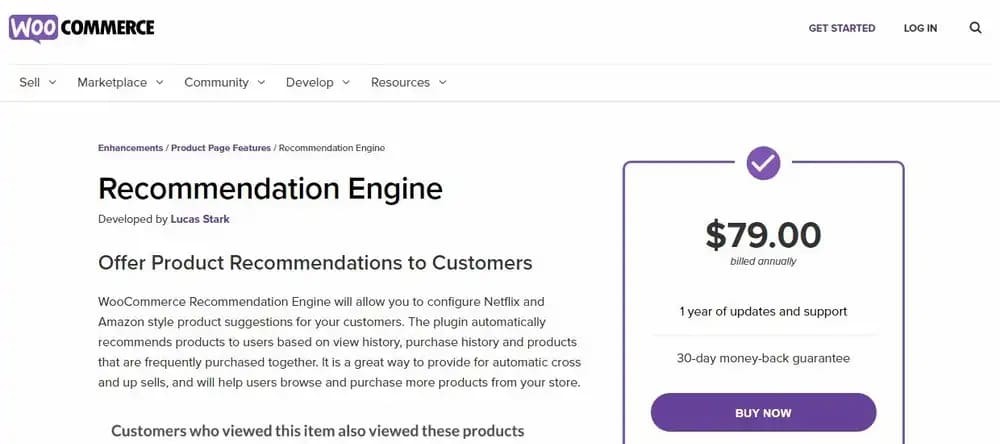Image resolution: width=1000 pixels, height=444 pixels.
Task: Click the $79.00 price text
Action: point(763,235)
